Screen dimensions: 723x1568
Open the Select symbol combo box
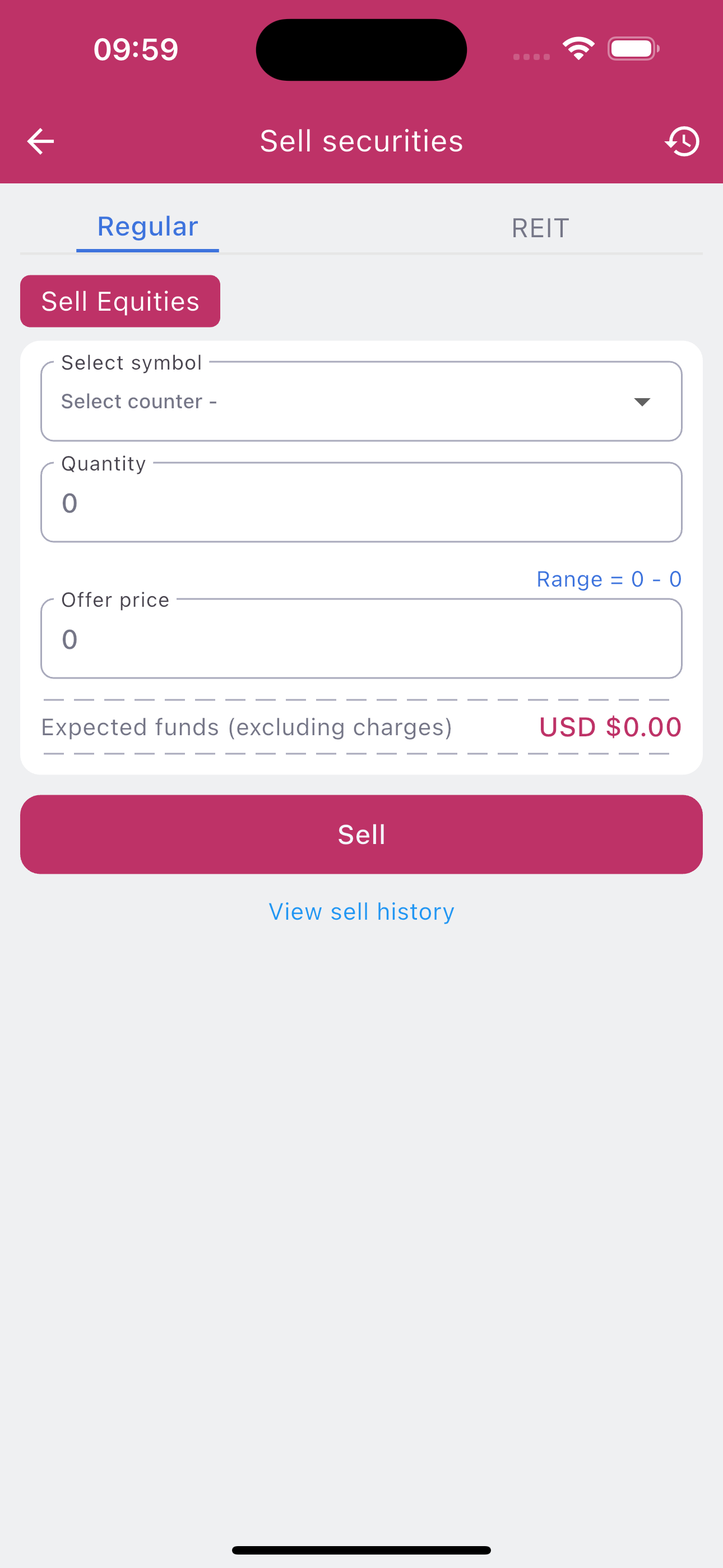tap(361, 401)
